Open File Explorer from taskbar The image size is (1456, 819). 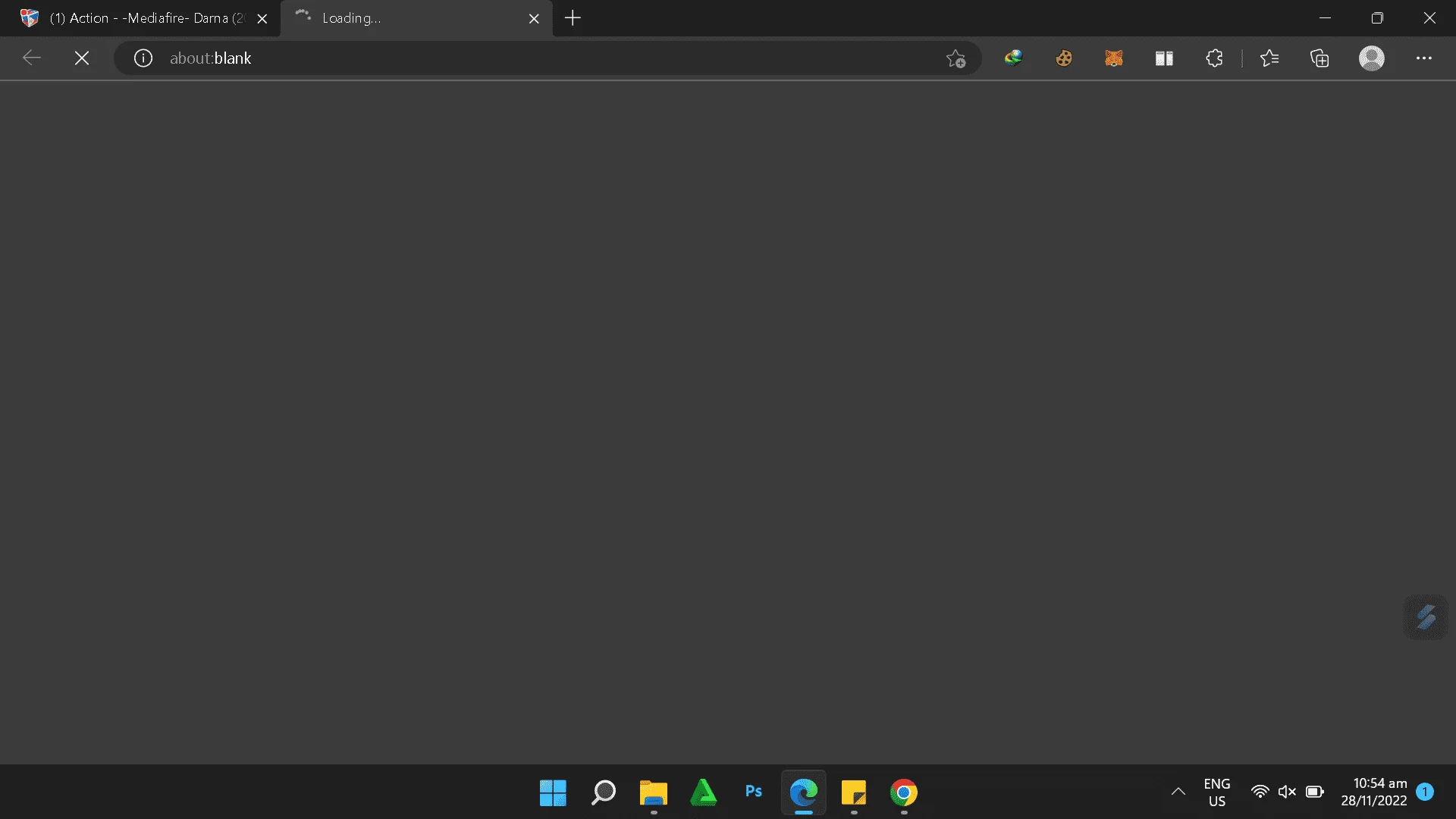tap(653, 793)
